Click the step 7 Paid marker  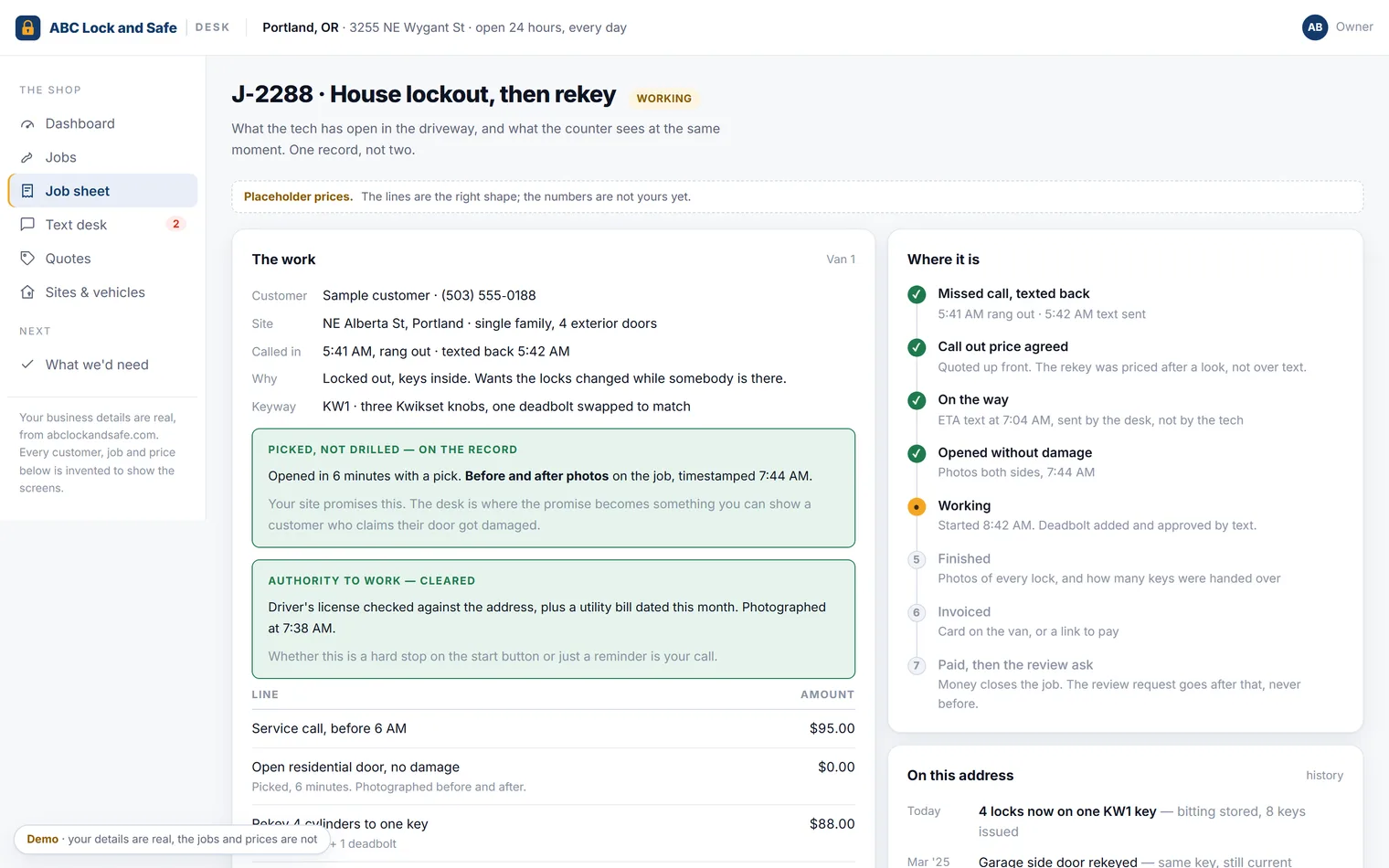point(917,665)
